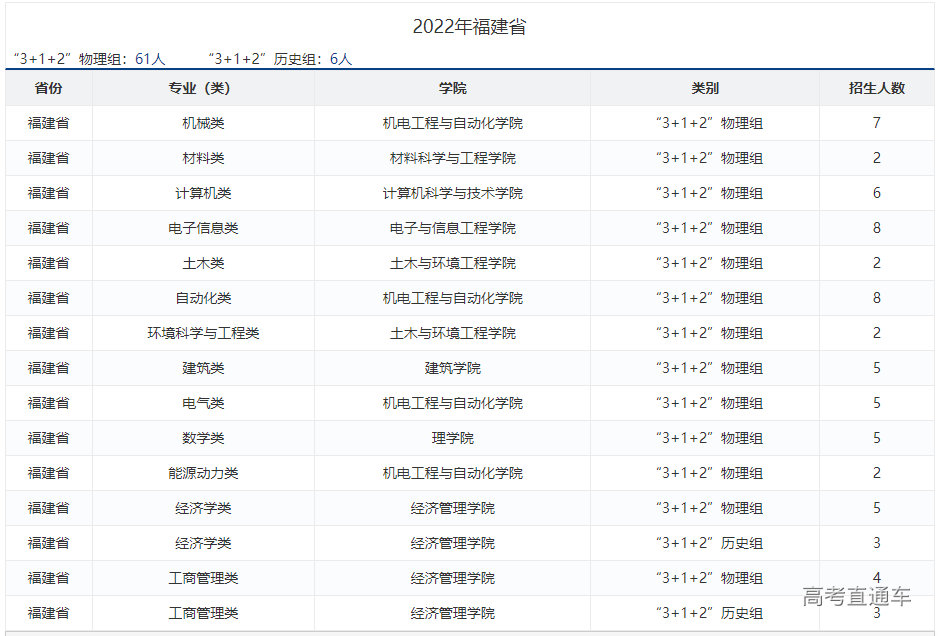Click the 材料科学与工程学院 college cell
The height and width of the screenshot is (636, 940).
(x=452, y=158)
